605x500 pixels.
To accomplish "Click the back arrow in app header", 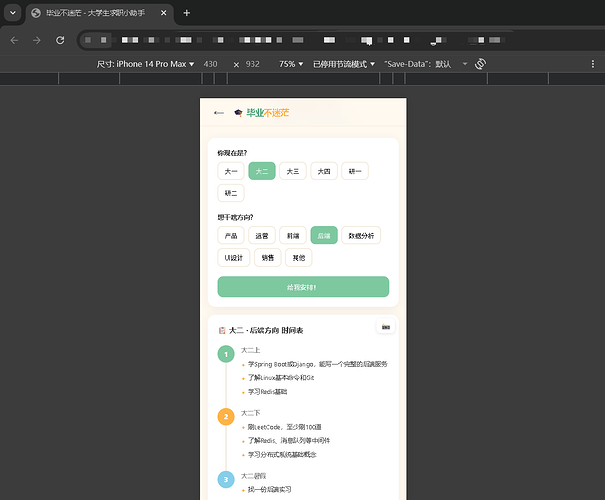I will click(x=219, y=113).
